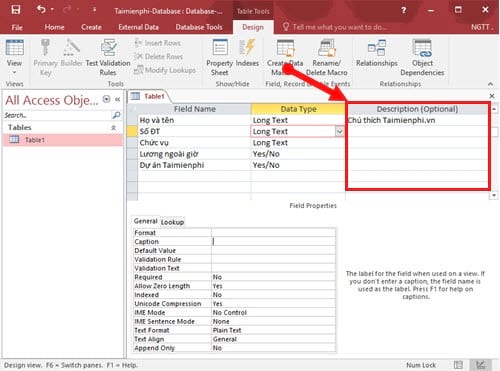This screenshot has width=500, height=371.
Task: Select the Design ribbon tab
Action: (253, 27)
